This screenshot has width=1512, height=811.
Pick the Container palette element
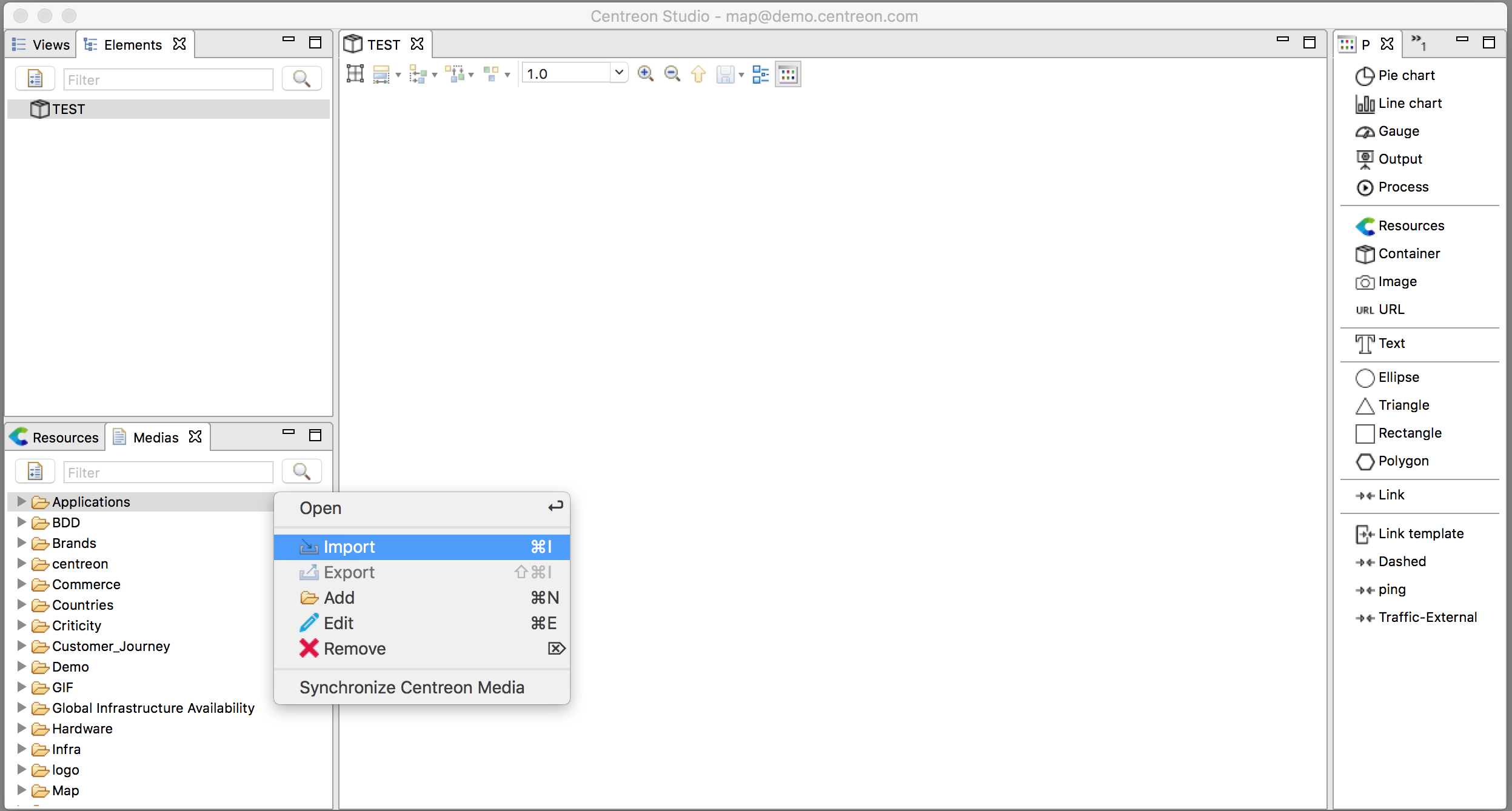pyautogui.click(x=1408, y=253)
